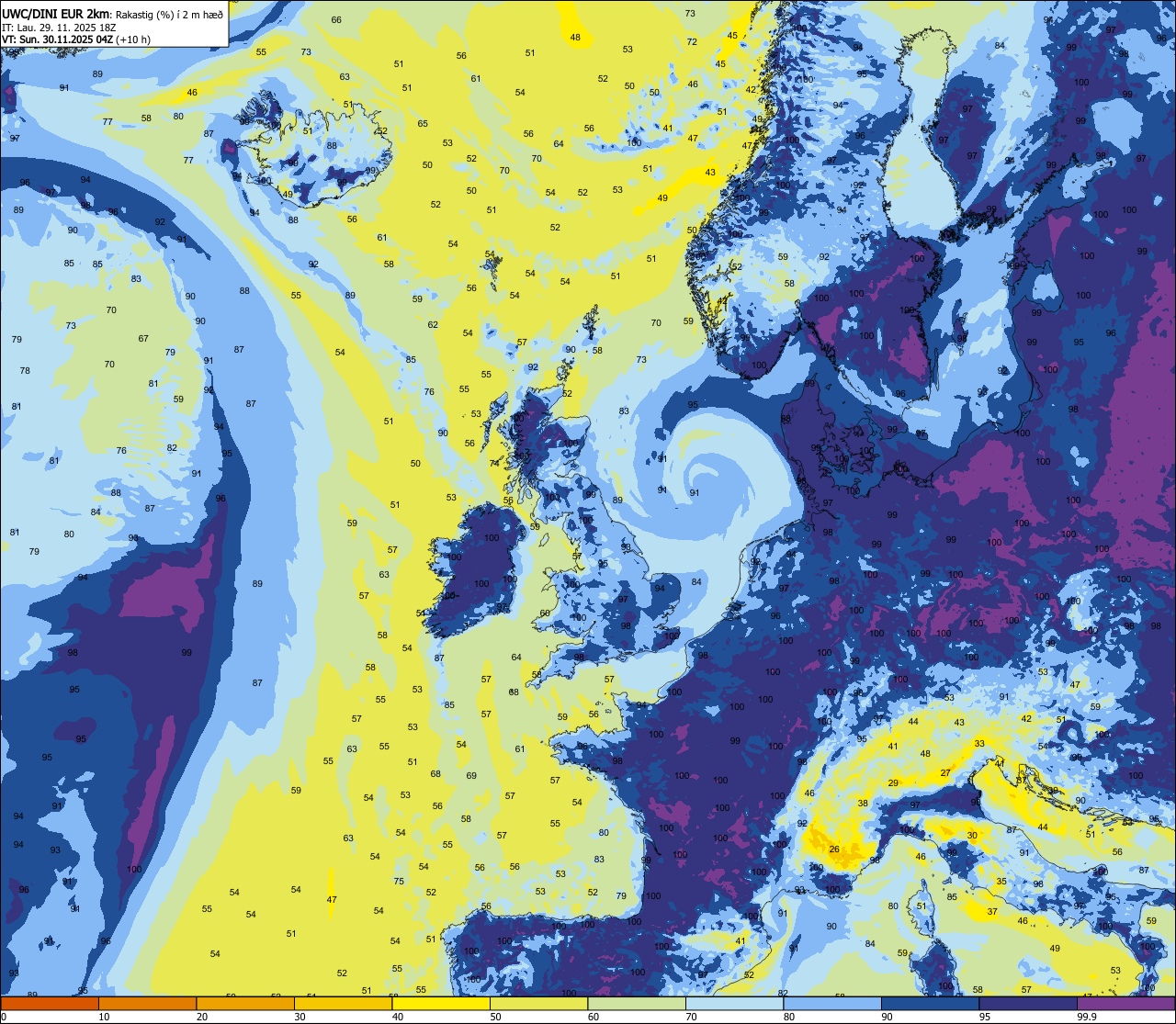Click the map title 'UWC/DINI EUR 2km'
Screen dimensions: 1176x1024
(x=54, y=14)
